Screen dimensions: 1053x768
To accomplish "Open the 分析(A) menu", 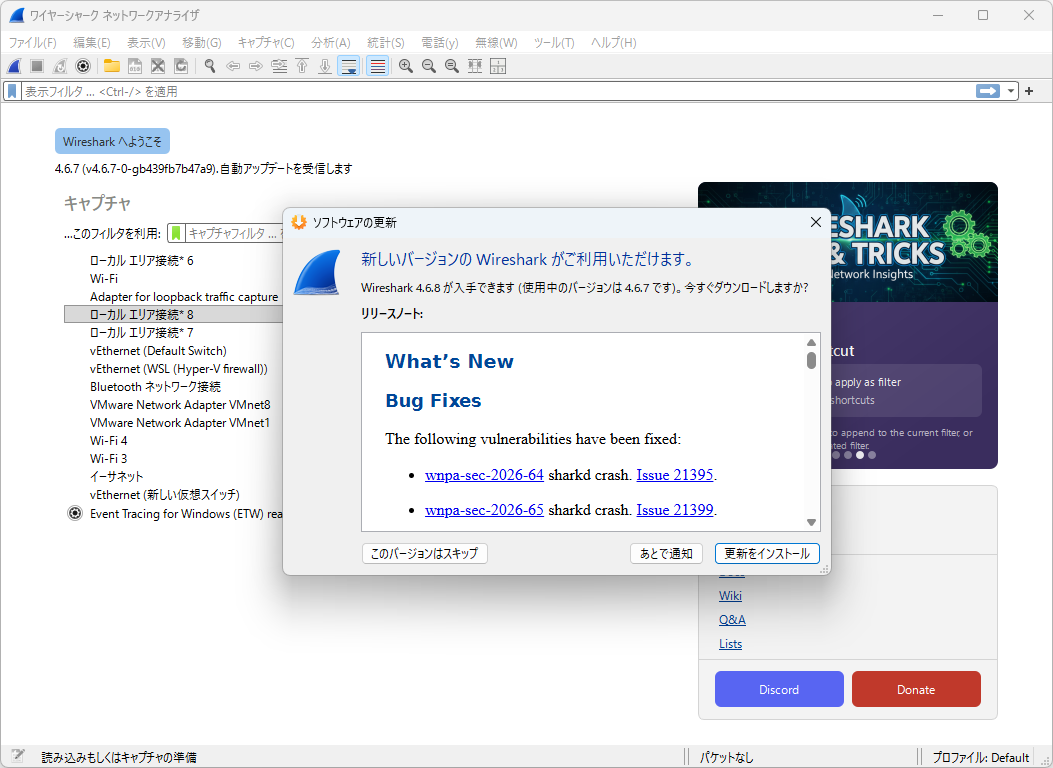I will (330, 42).
